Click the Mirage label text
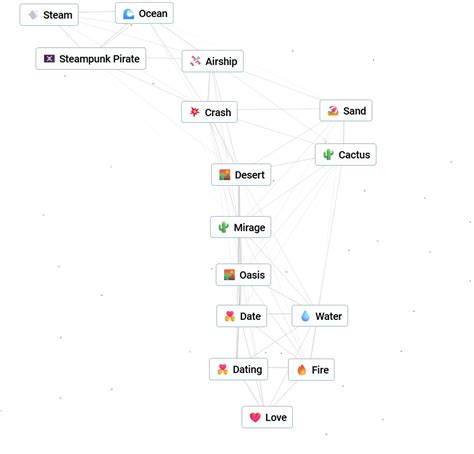This screenshot has height=454, width=474. [x=249, y=227]
